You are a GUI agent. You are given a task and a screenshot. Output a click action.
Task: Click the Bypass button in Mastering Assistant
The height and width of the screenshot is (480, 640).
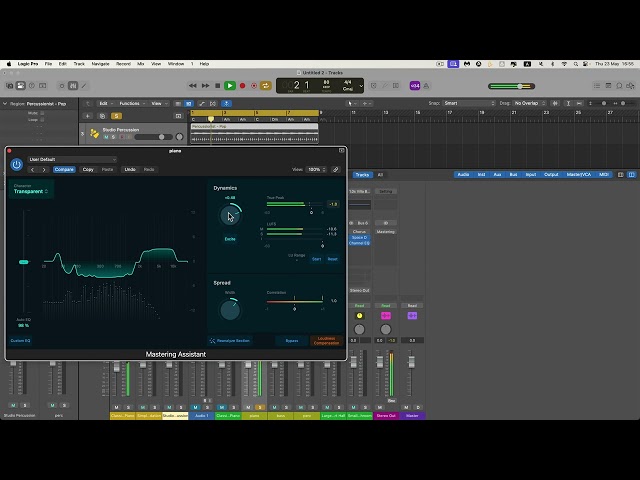coord(292,340)
